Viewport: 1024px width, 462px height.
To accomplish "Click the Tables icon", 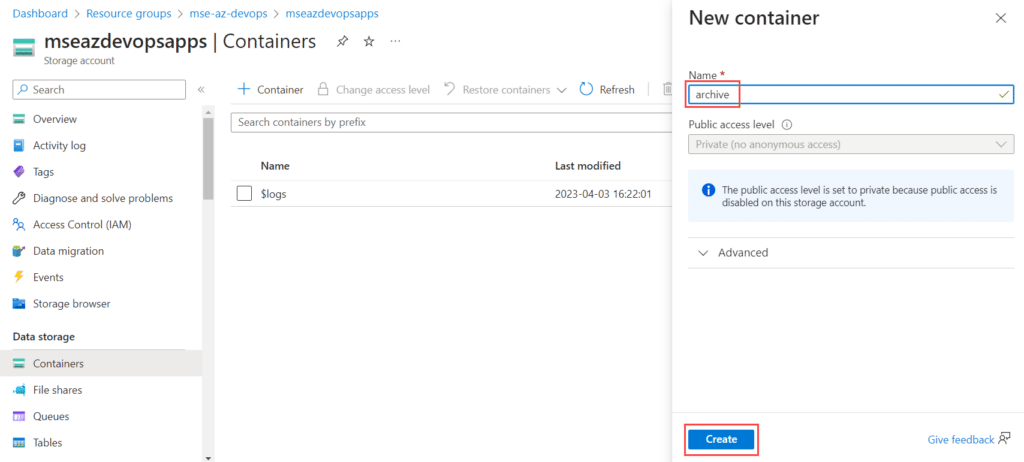I will [x=19, y=442].
